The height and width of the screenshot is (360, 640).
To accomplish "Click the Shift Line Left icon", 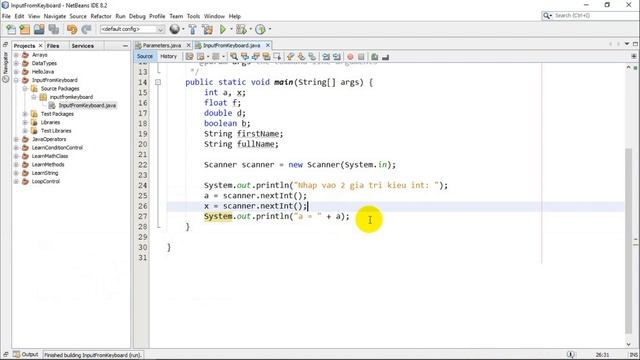I will click(x=326, y=57).
